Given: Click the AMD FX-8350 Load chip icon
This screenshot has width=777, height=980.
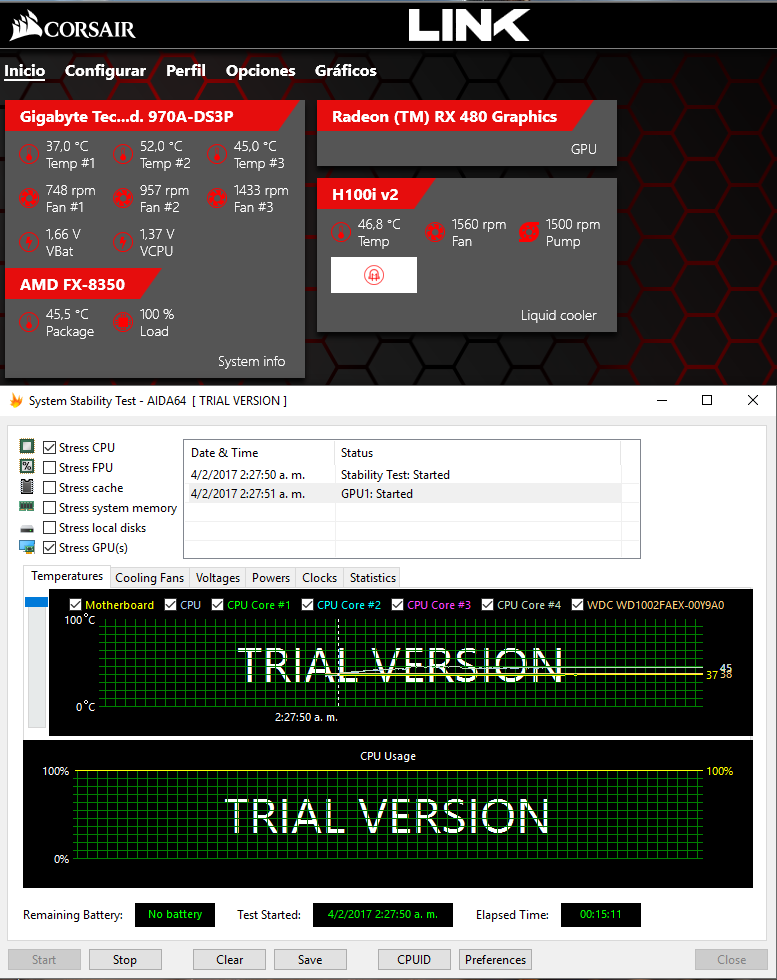Looking at the screenshot, I should click(124, 322).
